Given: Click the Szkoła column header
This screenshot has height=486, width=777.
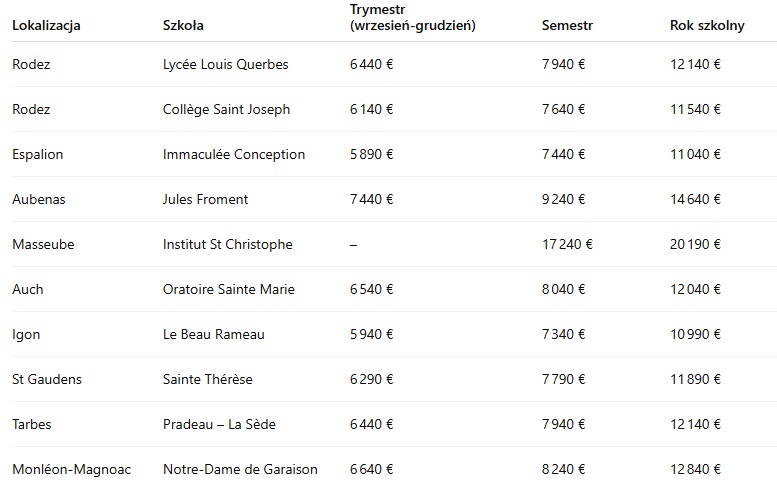Looking at the screenshot, I should [x=183, y=26].
